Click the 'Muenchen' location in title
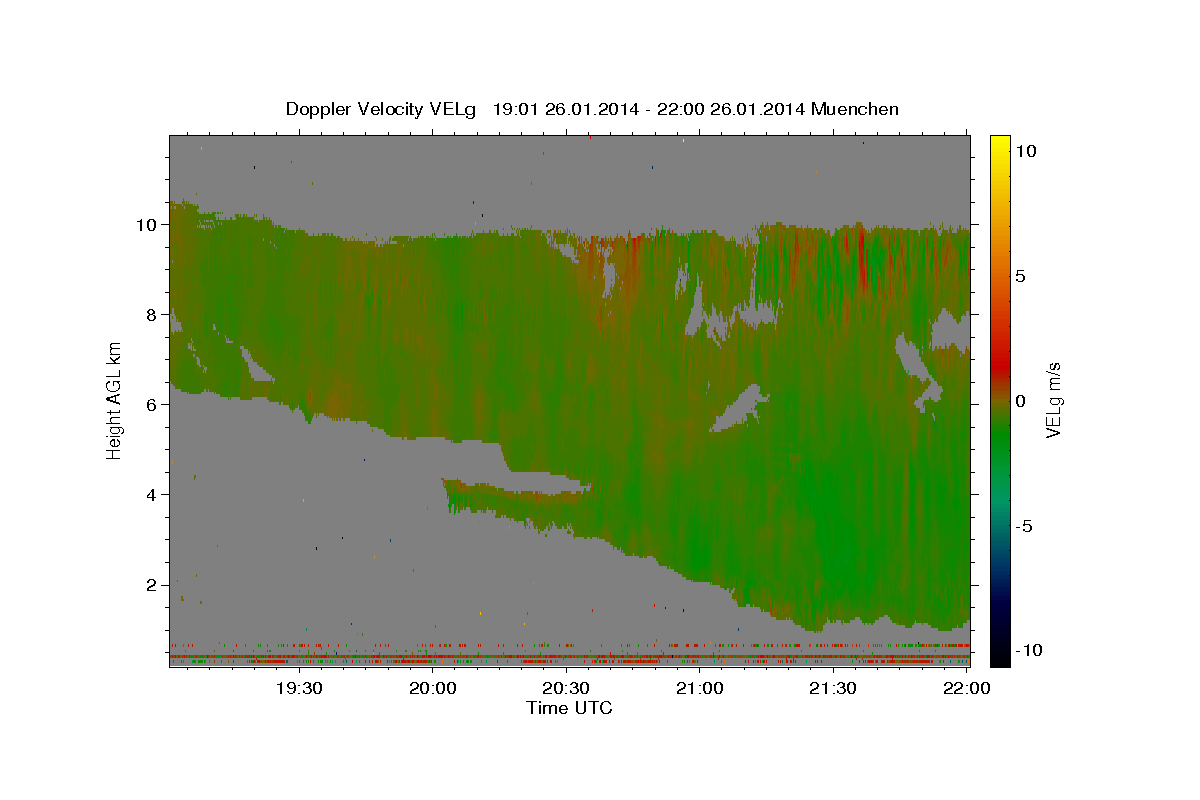Viewport: 1200px width, 800px height. (856, 109)
